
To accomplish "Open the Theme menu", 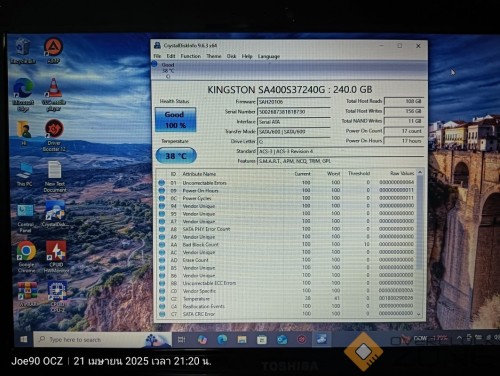I will coord(214,56).
